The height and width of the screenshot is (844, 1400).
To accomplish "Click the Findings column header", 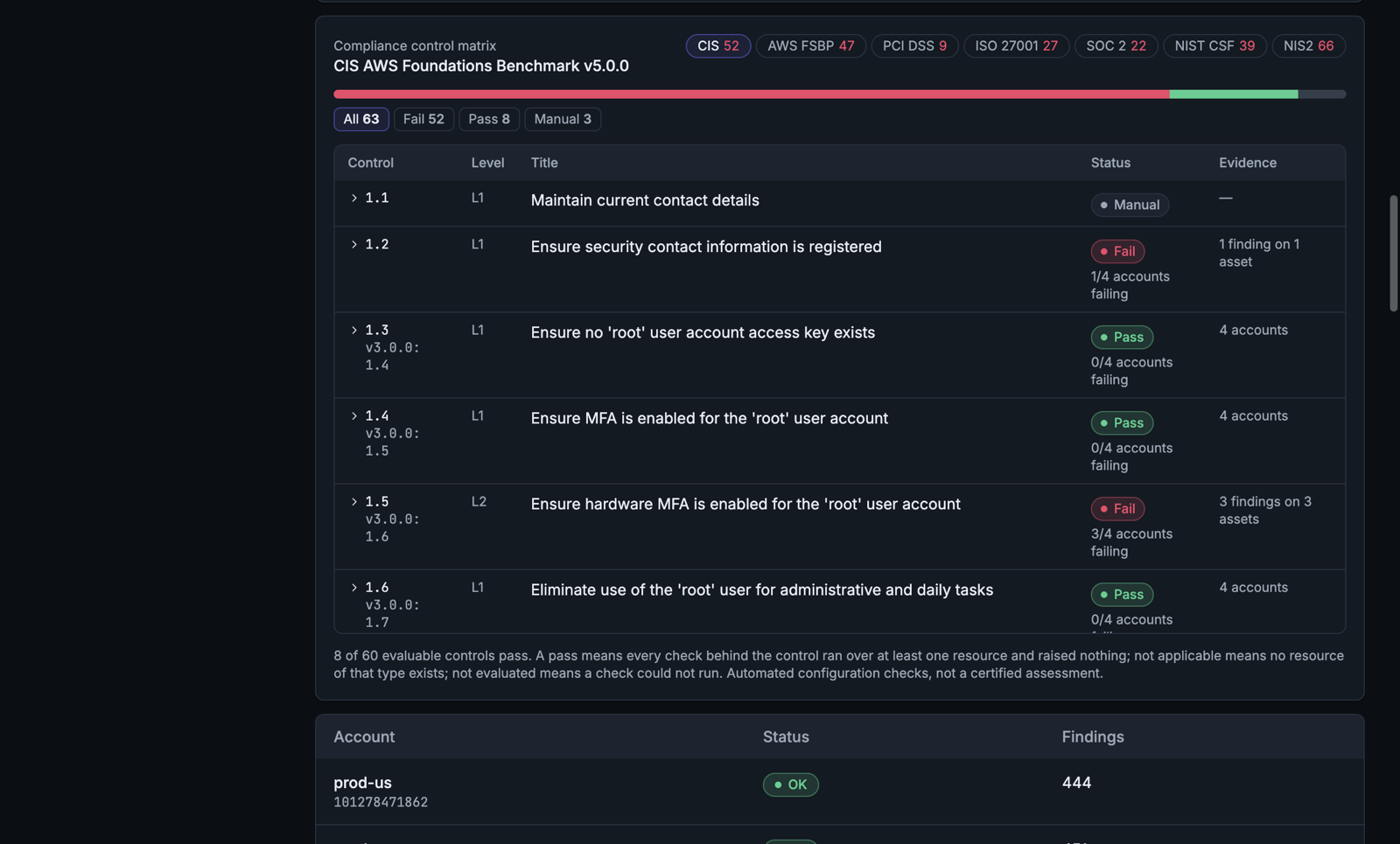I will pyautogui.click(x=1093, y=736).
